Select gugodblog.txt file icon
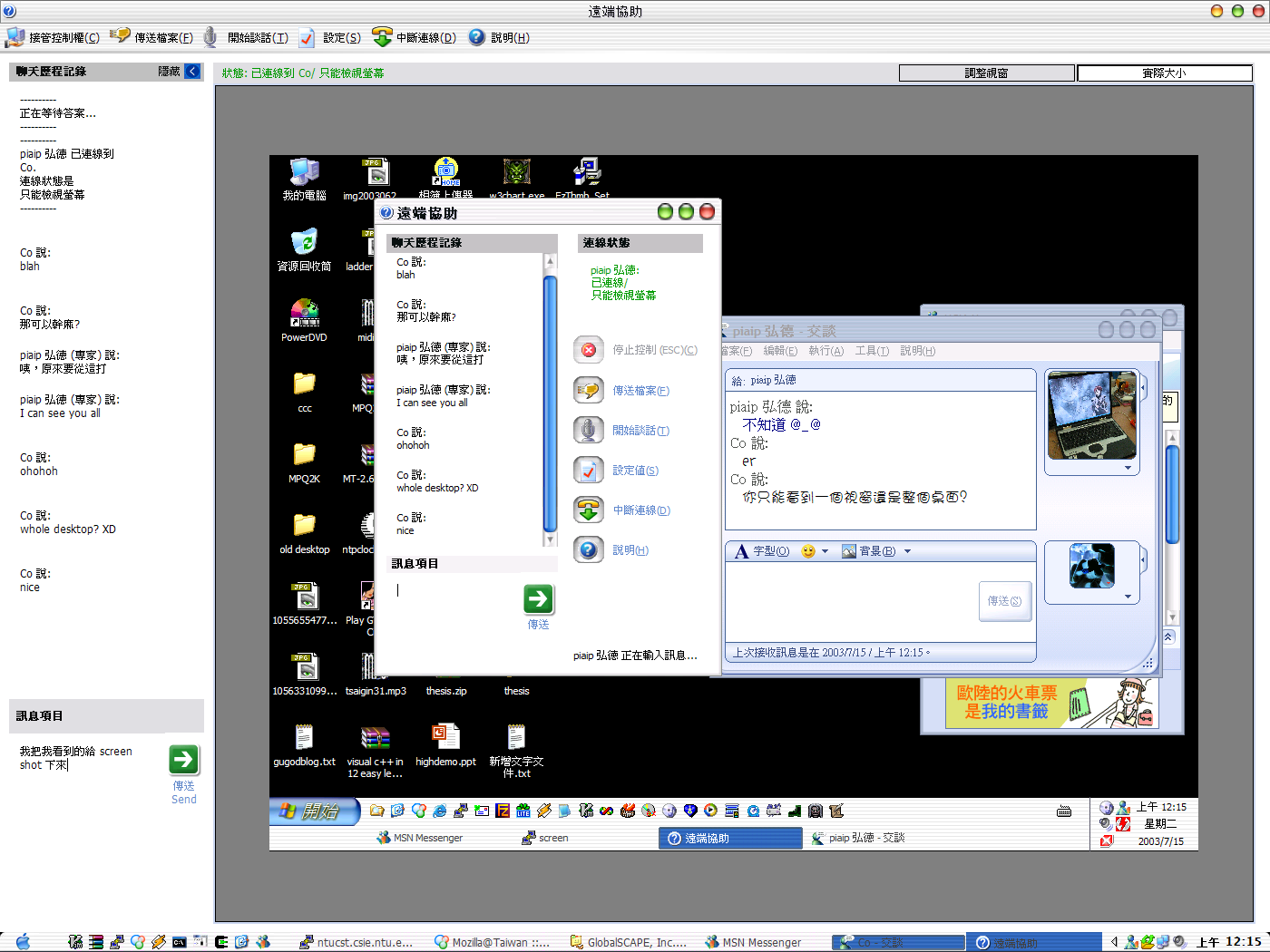Image resolution: width=1270 pixels, height=952 pixels. (x=304, y=744)
